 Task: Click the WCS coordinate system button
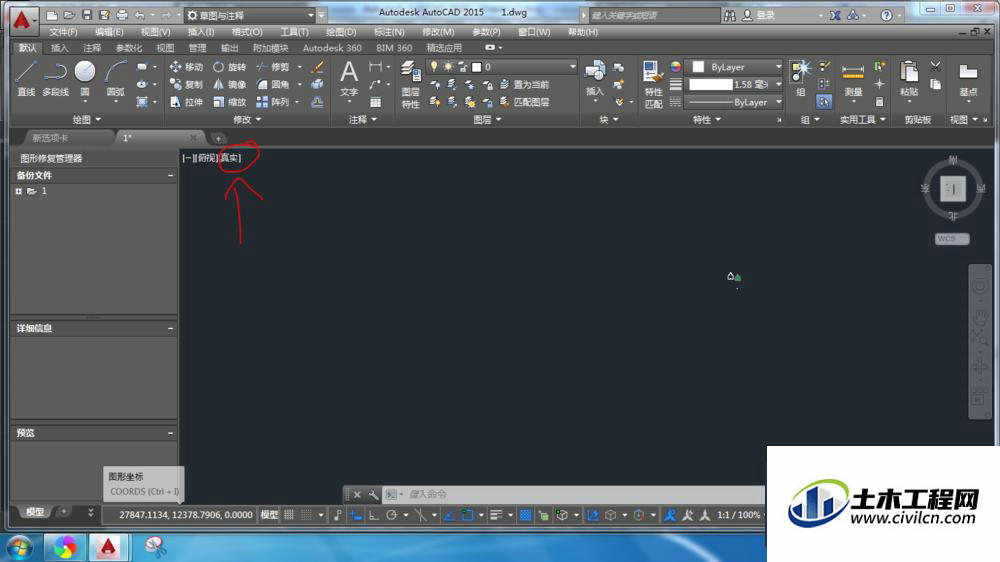click(952, 239)
